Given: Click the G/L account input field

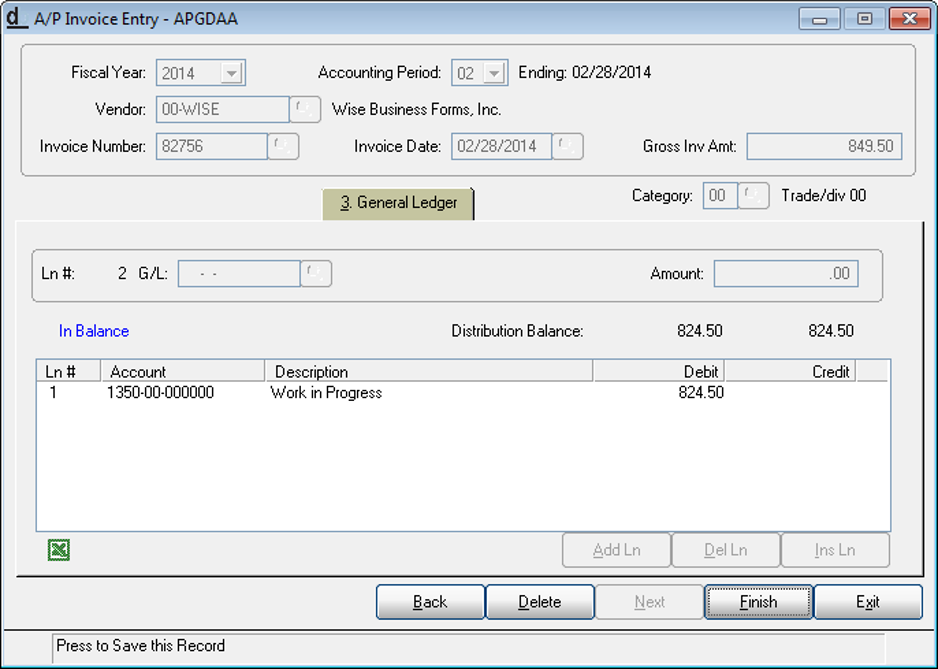Looking at the screenshot, I should [239, 273].
